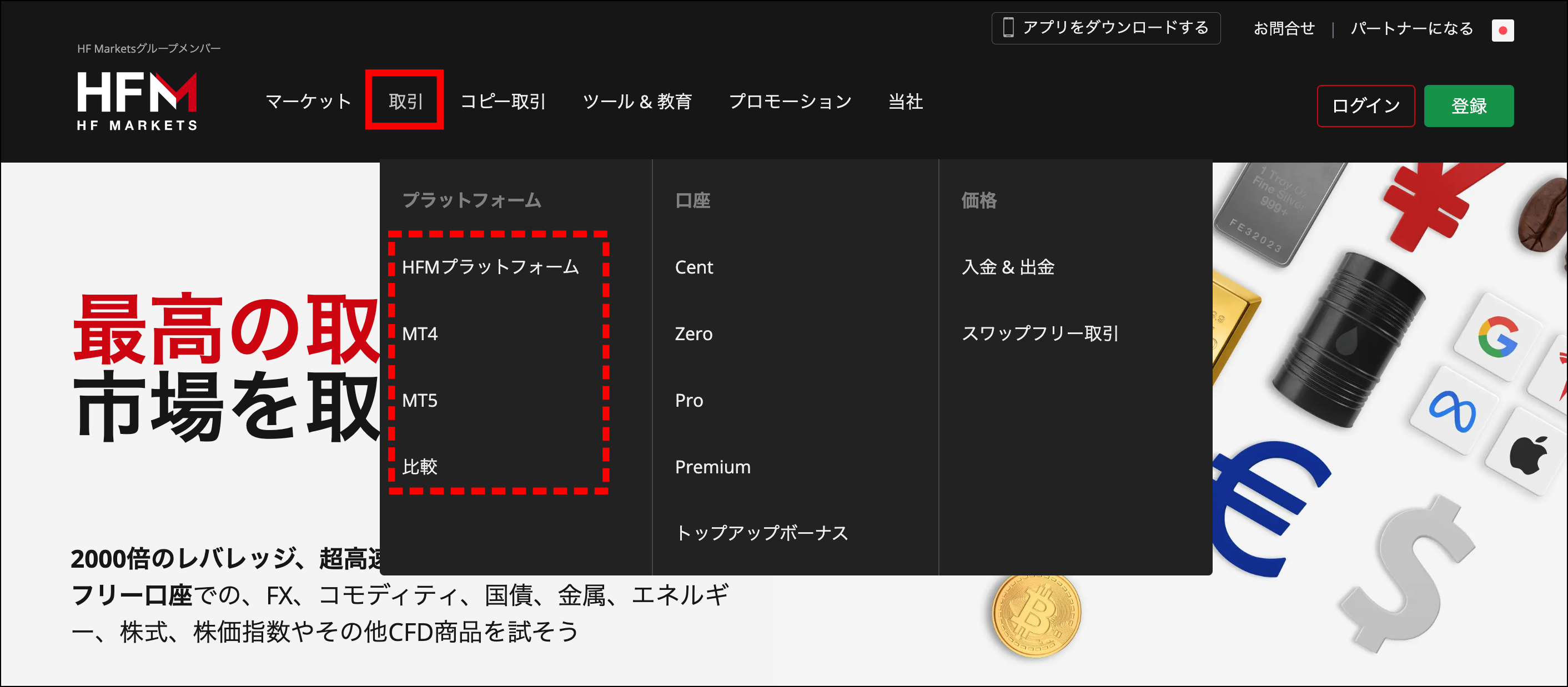Open the 当社 navigation menu
This screenshot has height=687, width=1568.
pos(904,102)
